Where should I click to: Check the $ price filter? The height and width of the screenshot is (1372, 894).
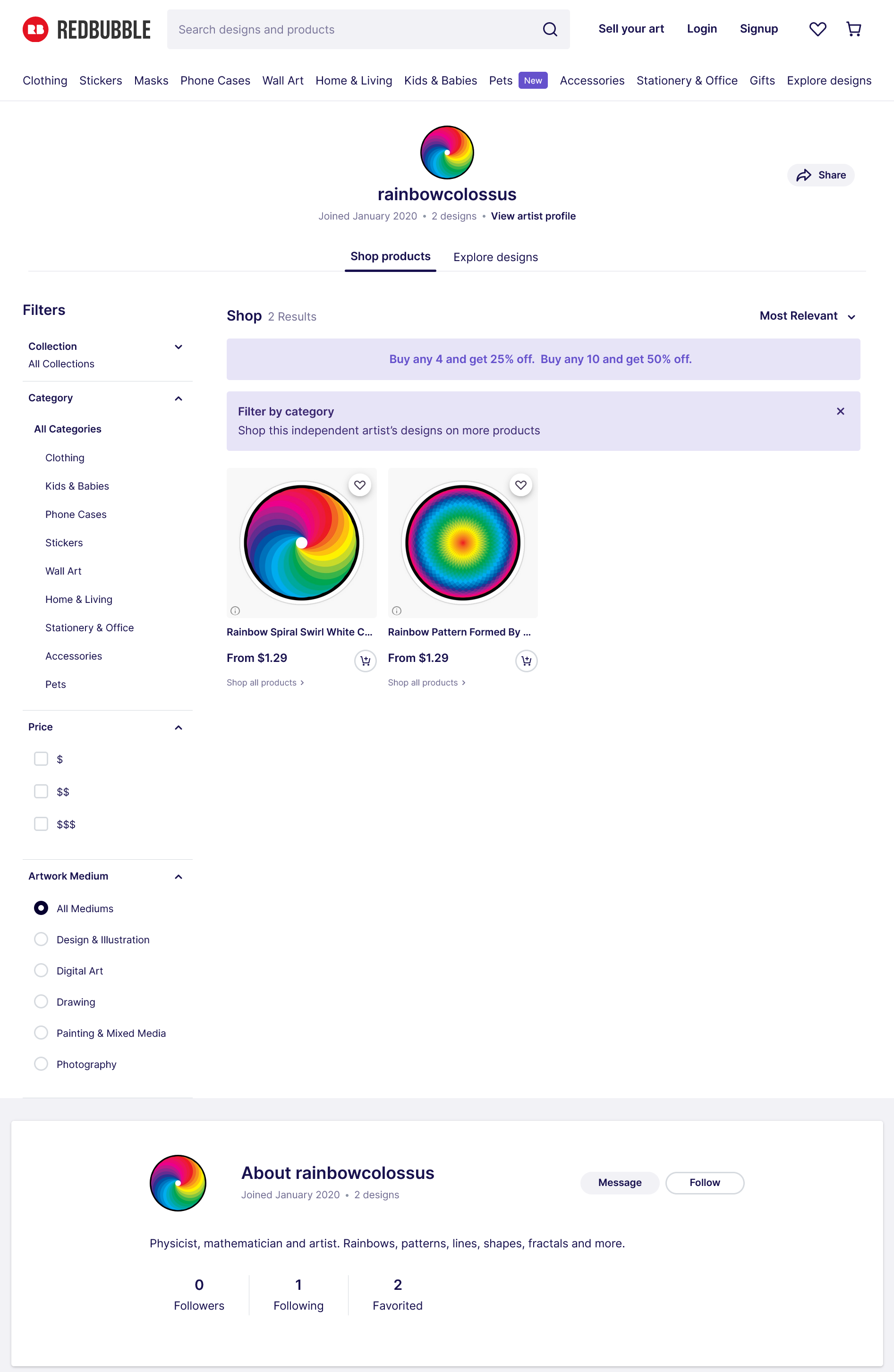click(41, 759)
